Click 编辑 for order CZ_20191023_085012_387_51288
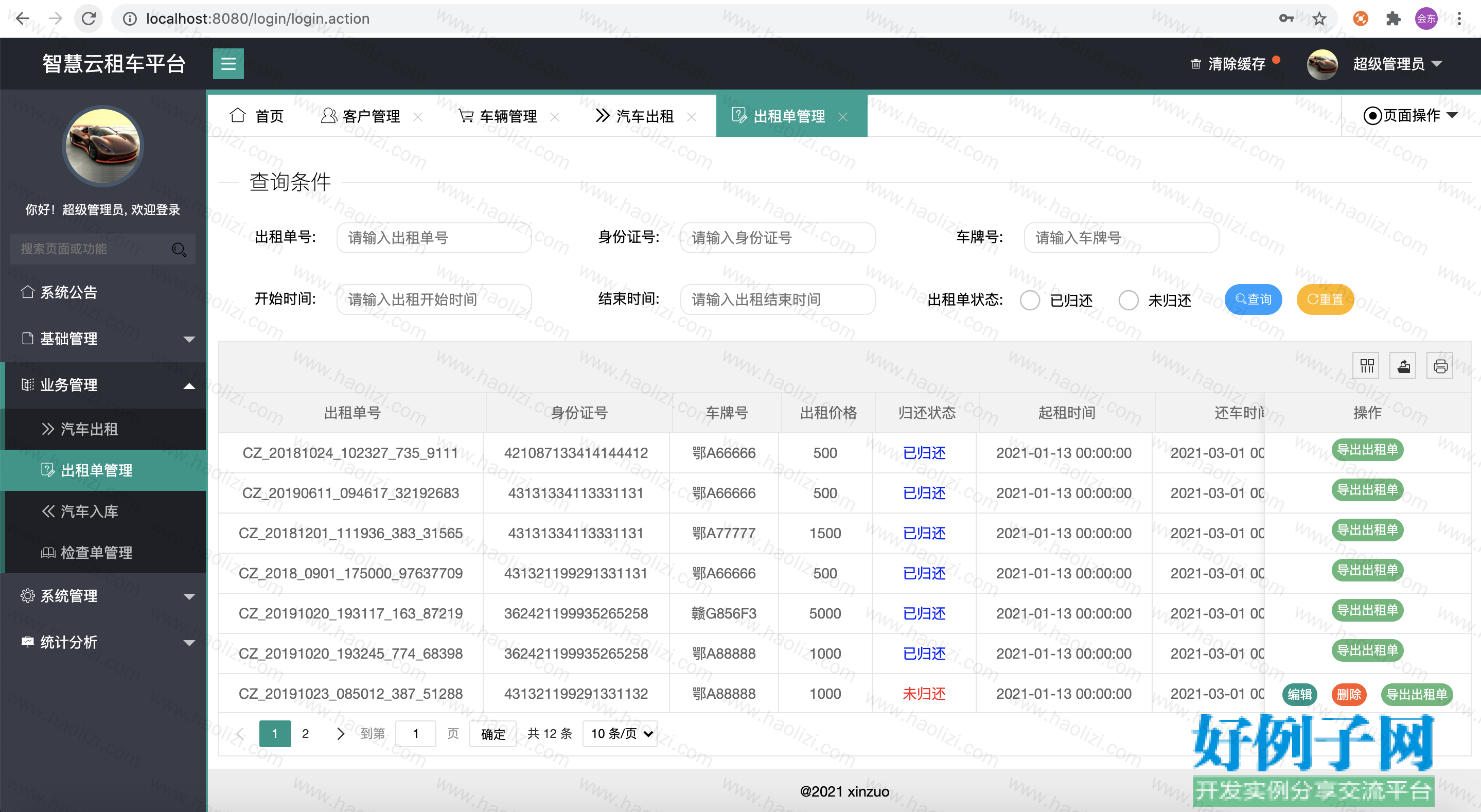Viewport: 1481px width, 812px height. click(1299, 694)
